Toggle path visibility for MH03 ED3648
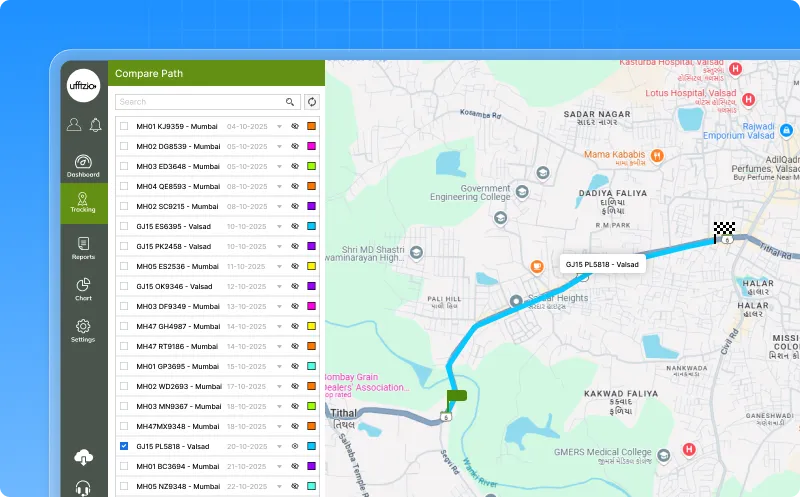 coord(295,166)
